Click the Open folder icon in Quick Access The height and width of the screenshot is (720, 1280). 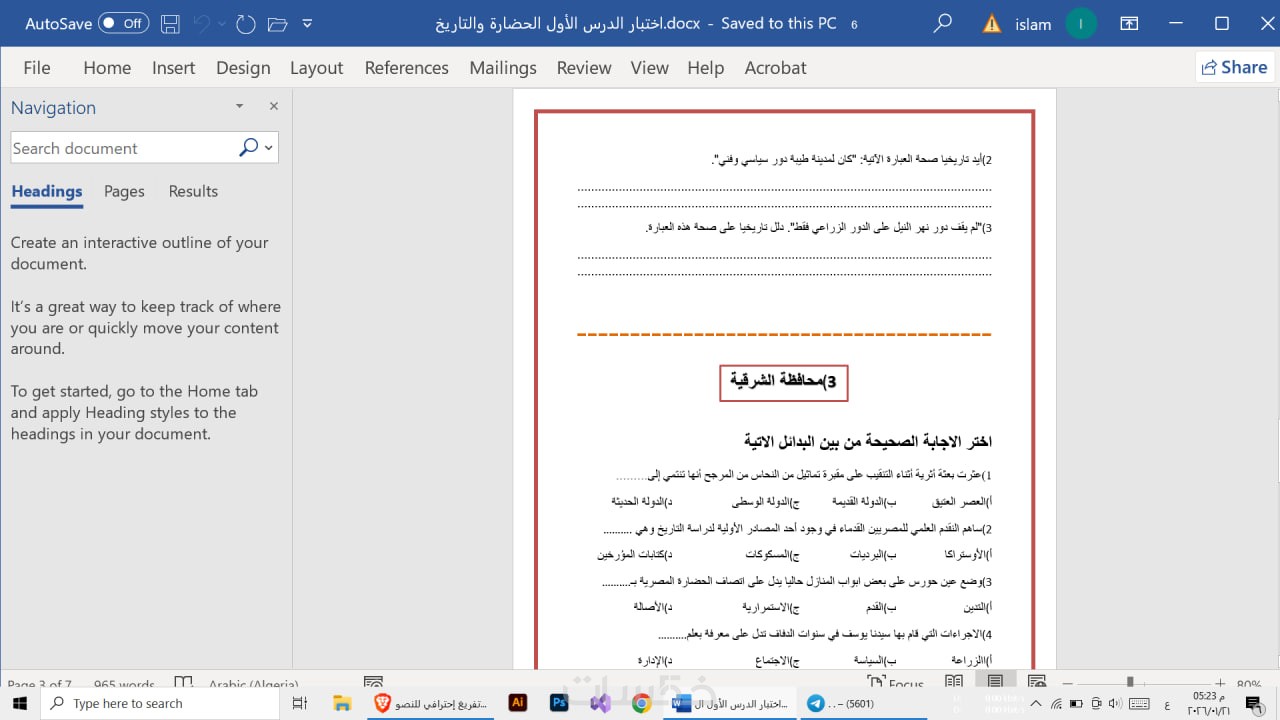pyautogui.click(x=277, y=23)
